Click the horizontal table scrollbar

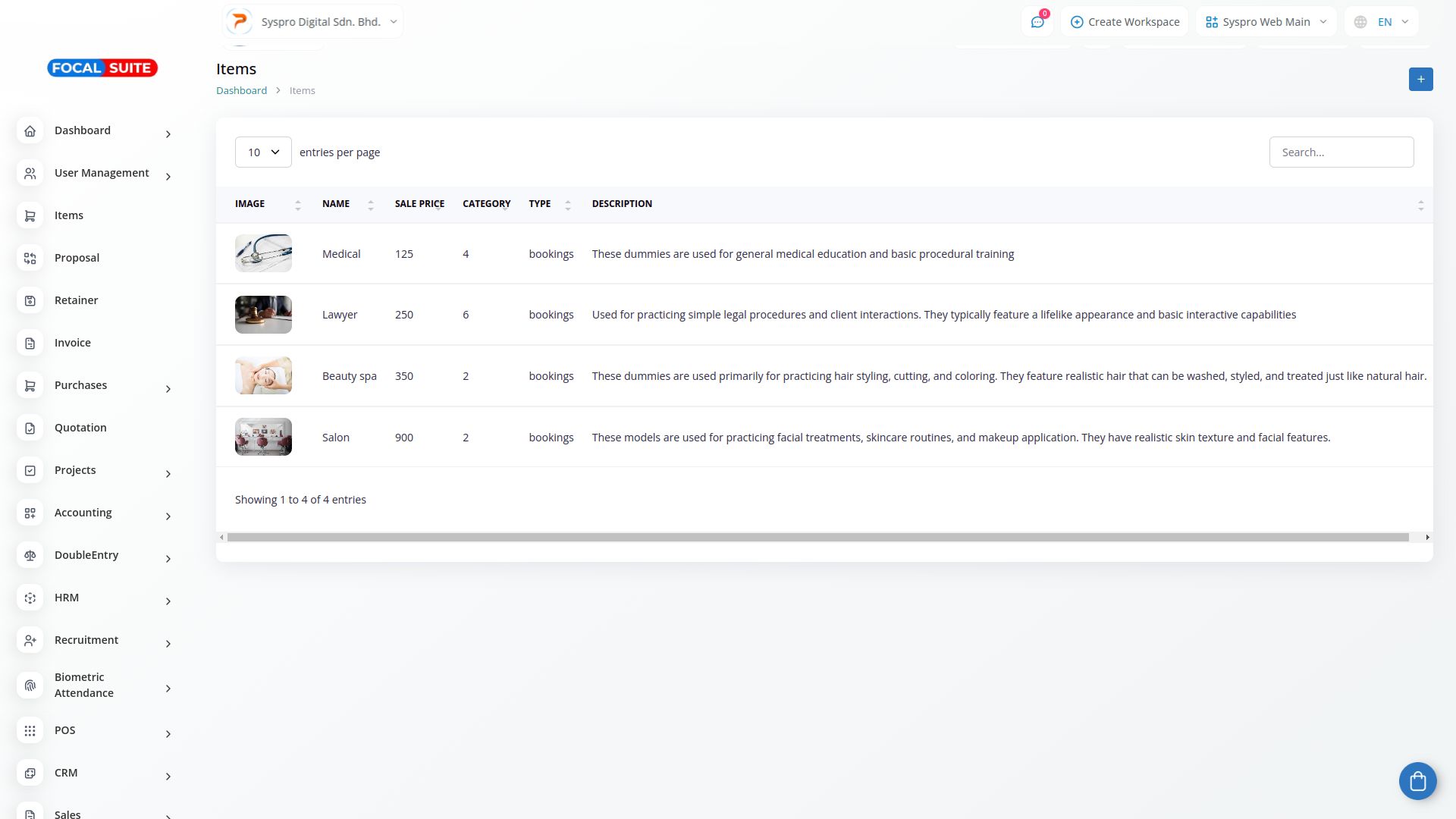(817, 538)
